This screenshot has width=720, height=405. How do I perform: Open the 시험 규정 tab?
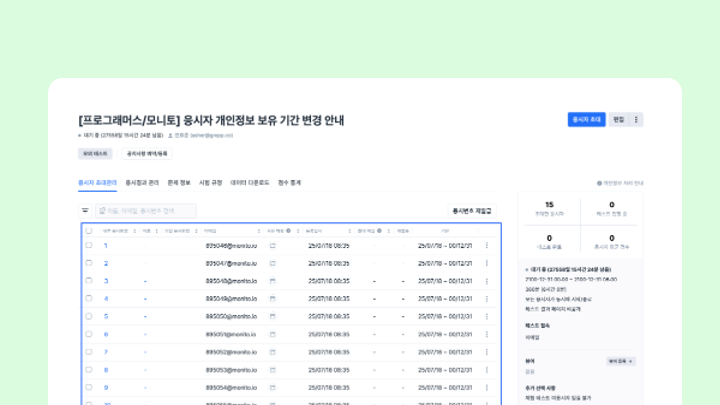[210, 183]
